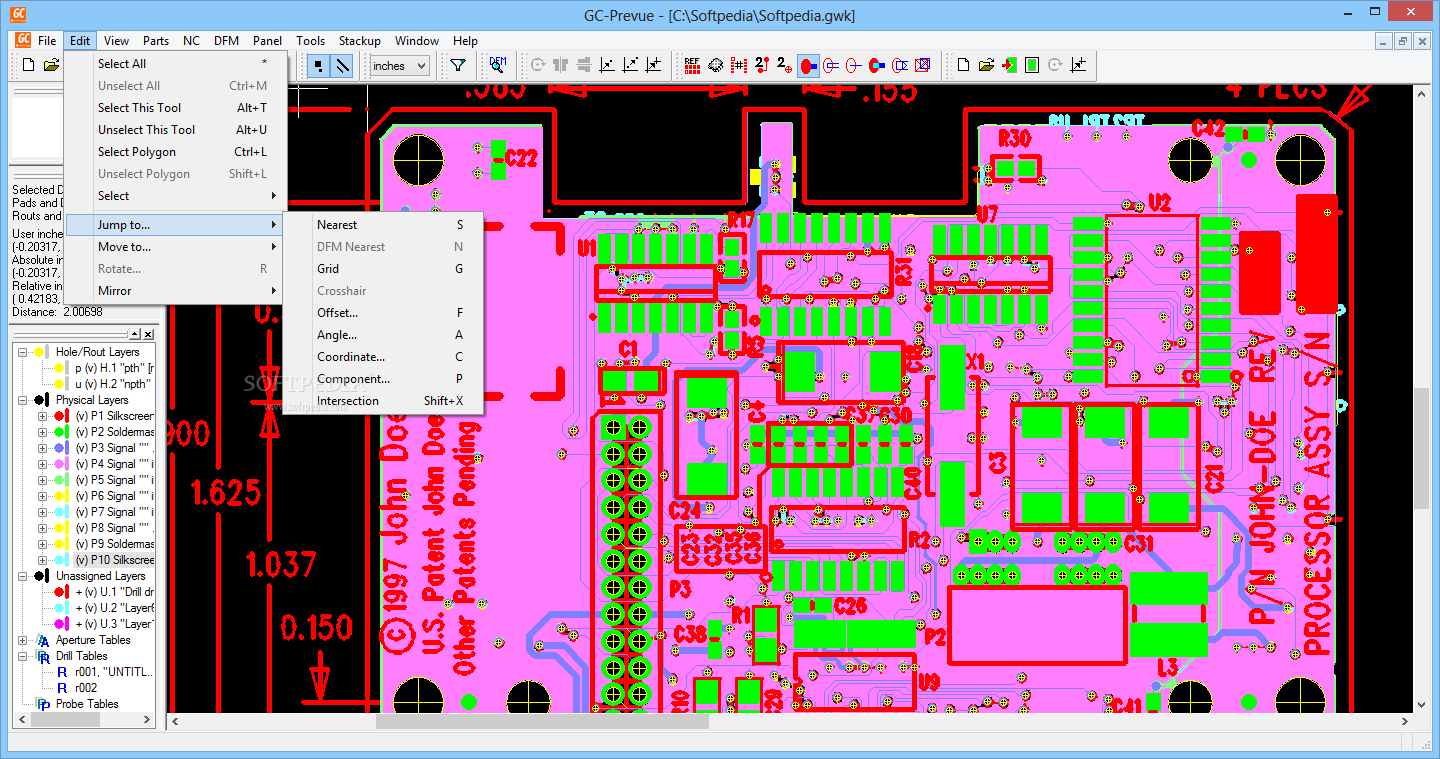Screen dimensions: 1440x759
Task: Collapse the Unassigned Layers tree node
Action: point(23,576)
